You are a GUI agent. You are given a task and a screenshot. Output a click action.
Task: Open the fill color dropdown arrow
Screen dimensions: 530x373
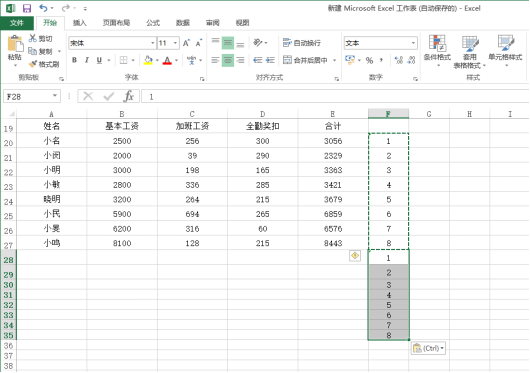(157, 60)
